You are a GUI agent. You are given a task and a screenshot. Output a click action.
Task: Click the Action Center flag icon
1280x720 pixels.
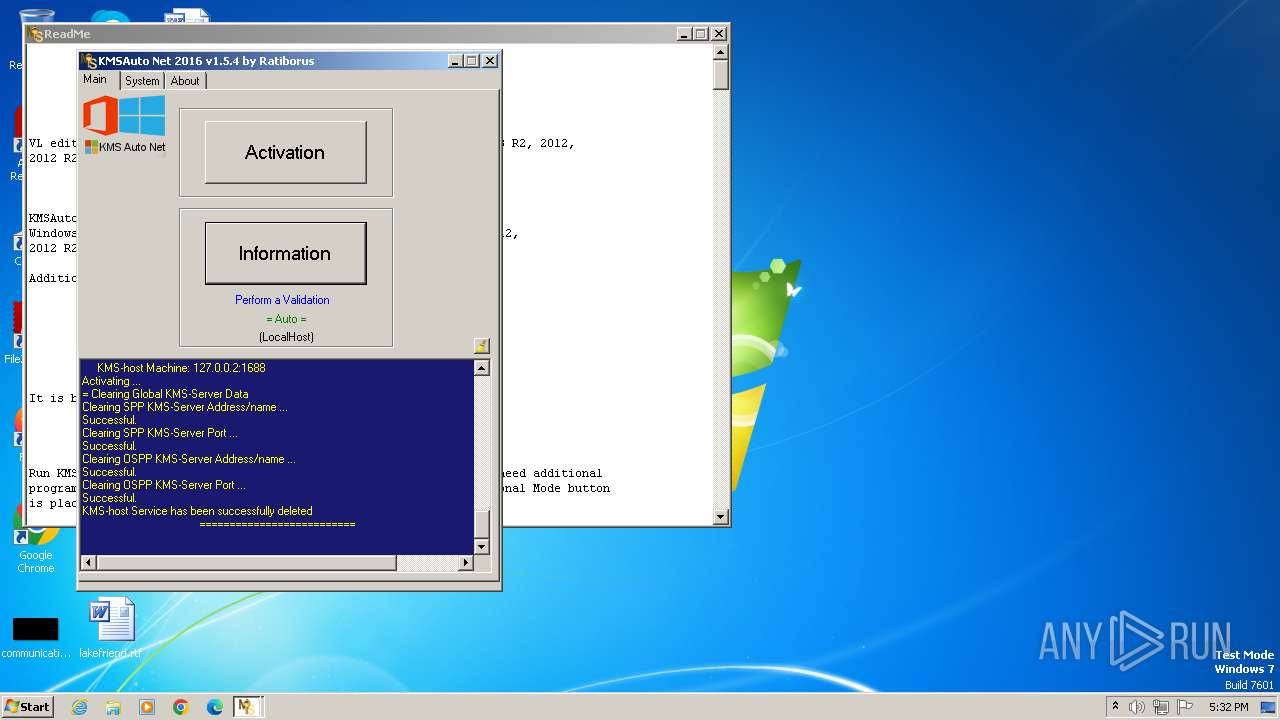1185,707
